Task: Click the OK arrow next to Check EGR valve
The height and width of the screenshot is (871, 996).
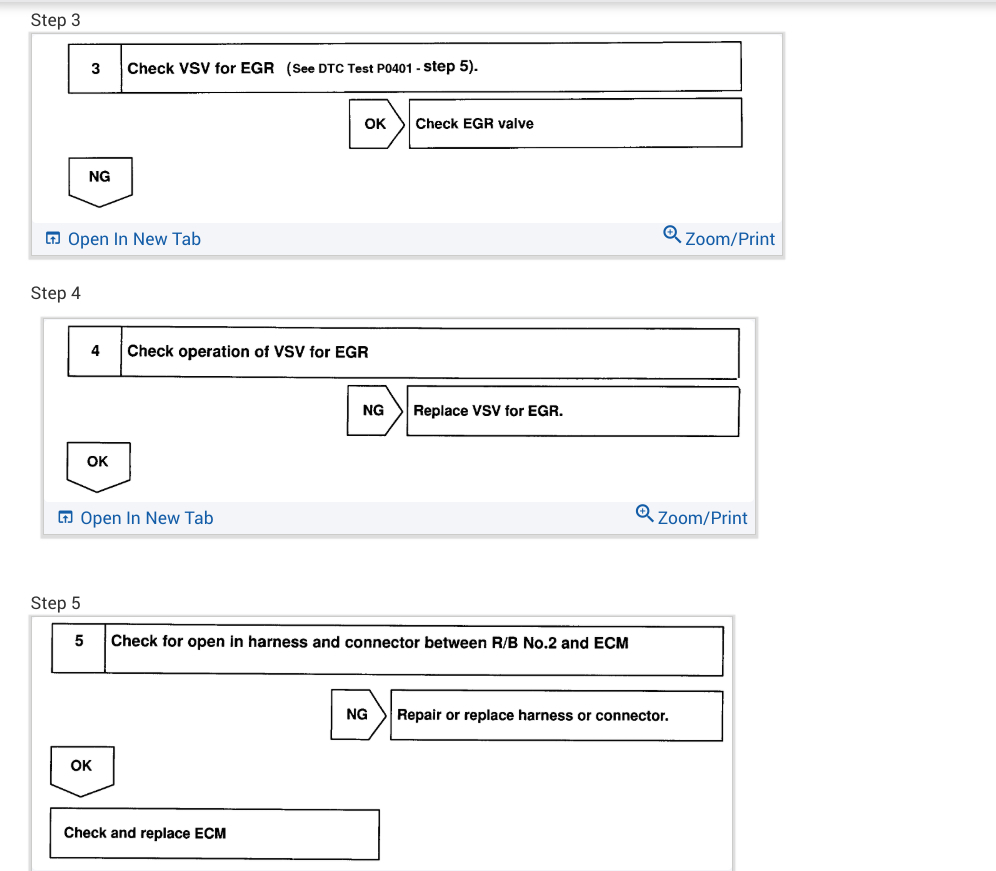Action: (377, 124)
